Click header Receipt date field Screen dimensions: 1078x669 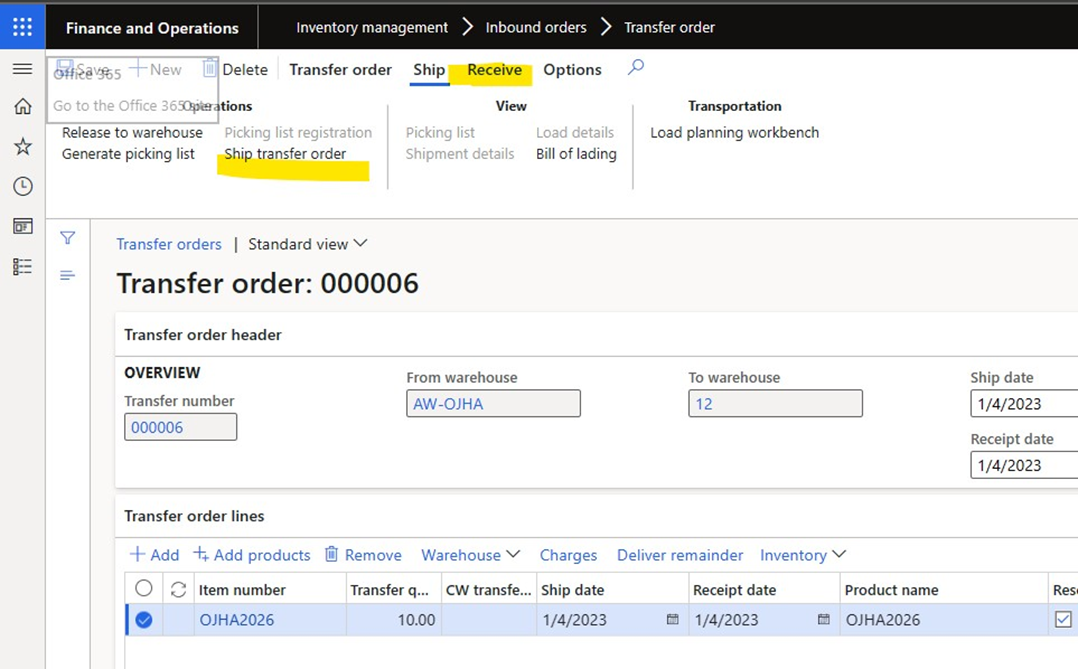pyautogui.click(x=1024, y=465)
